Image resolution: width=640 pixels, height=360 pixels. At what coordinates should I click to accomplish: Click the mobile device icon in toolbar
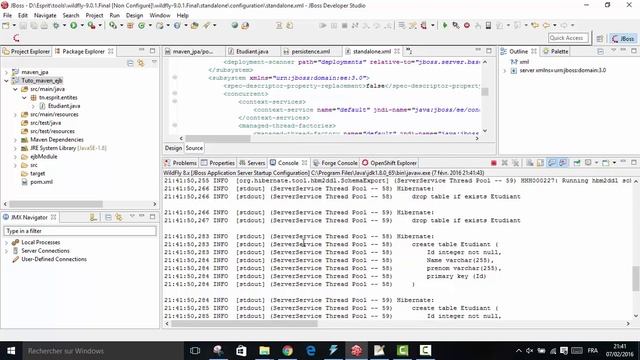point(488,25)
